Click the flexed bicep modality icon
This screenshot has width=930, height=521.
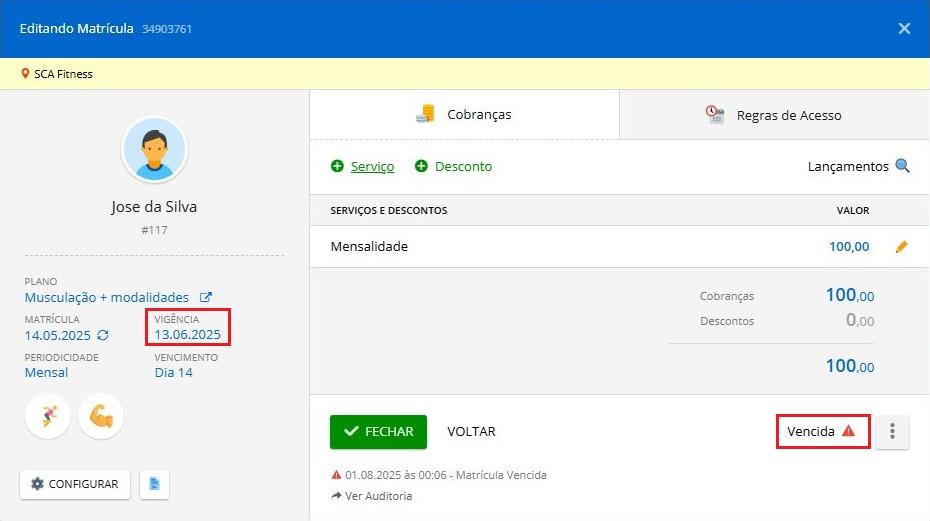tap(101, 416)
